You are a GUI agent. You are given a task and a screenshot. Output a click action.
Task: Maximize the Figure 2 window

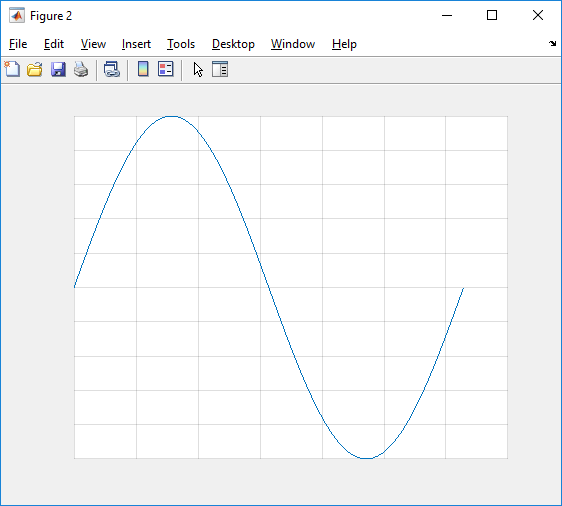[x=492, y=15]
